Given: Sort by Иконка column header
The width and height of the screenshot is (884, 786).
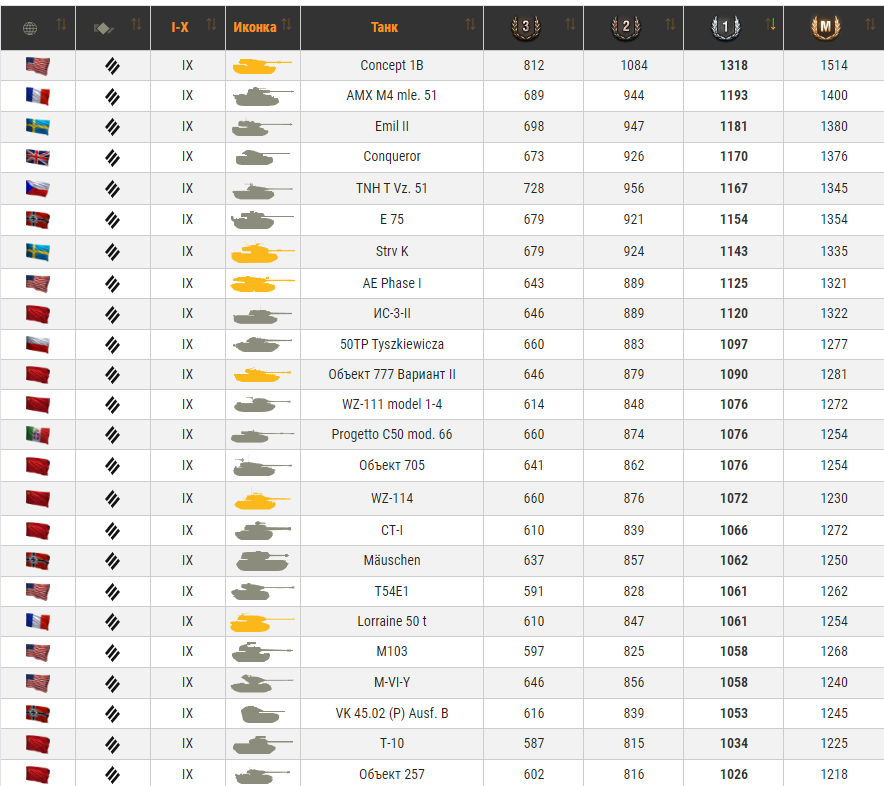Looking at the screenshot, I should 255,27.
